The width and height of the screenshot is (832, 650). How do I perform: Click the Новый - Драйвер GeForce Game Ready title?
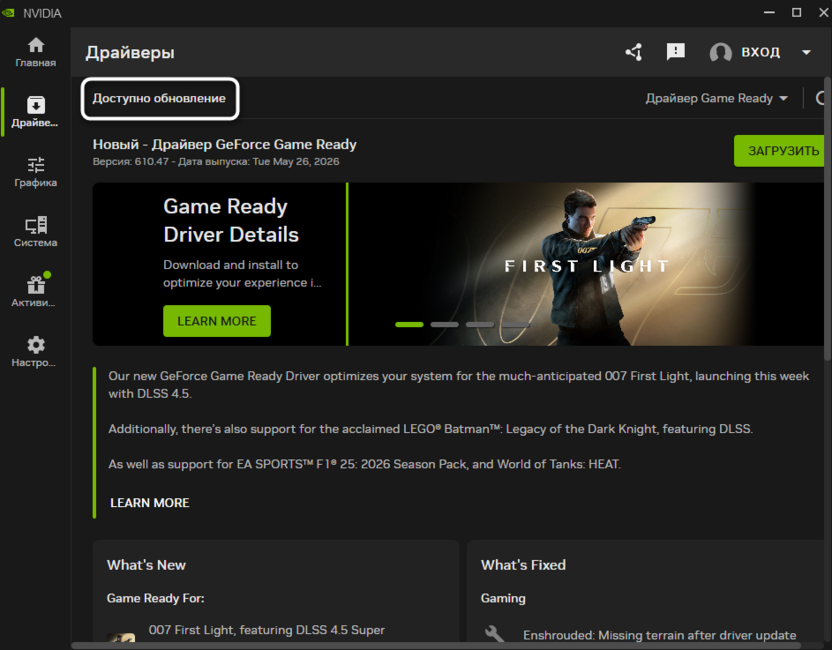pyautogui.click(x=224, y=144)
